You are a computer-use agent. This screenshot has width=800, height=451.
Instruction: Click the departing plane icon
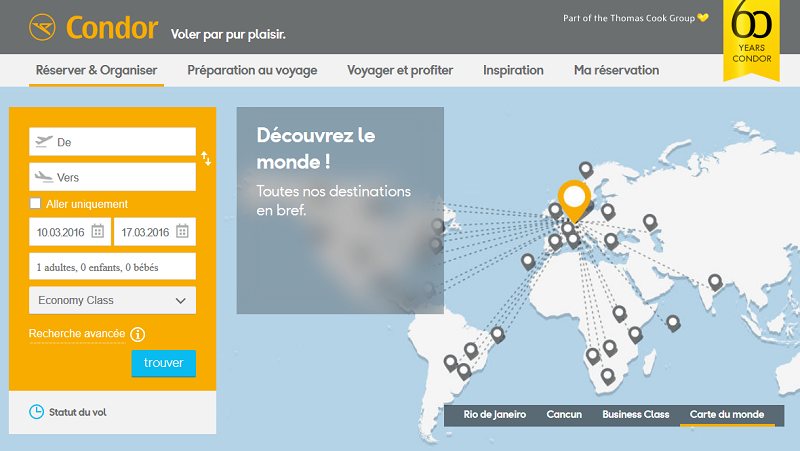click(44, 141)
